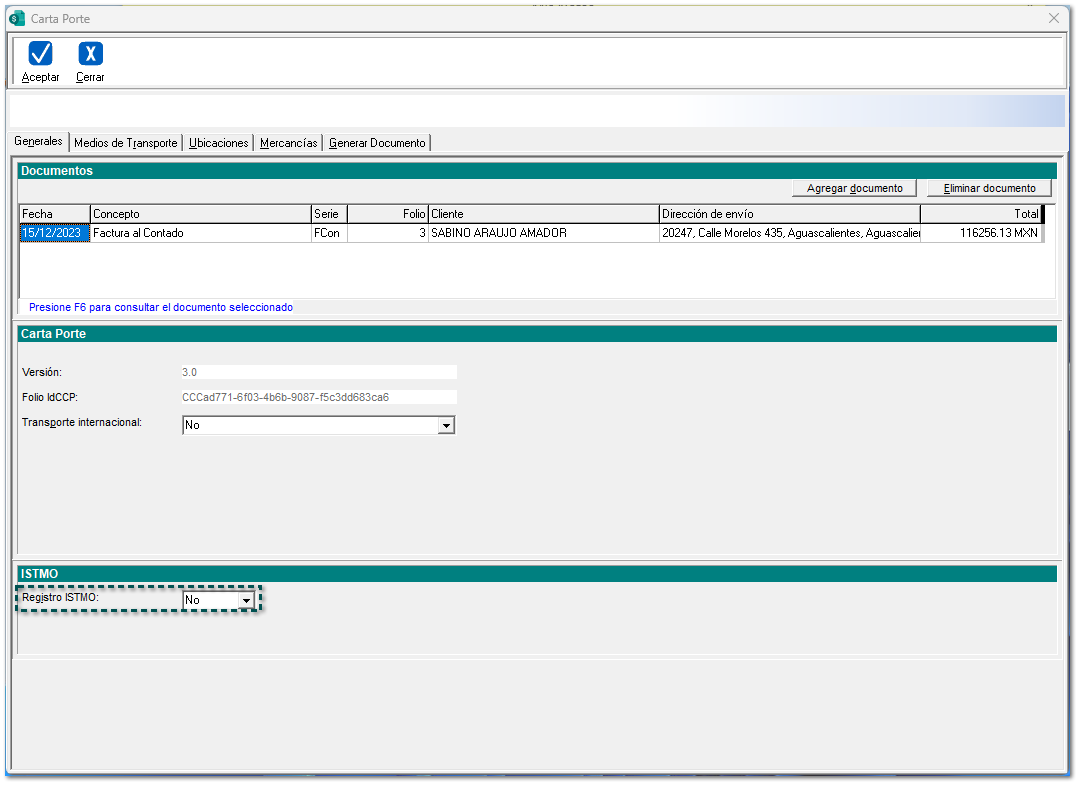Switch to the Generales tab
The width and height of the screenshot is (1079, 785).
[39, 142]
